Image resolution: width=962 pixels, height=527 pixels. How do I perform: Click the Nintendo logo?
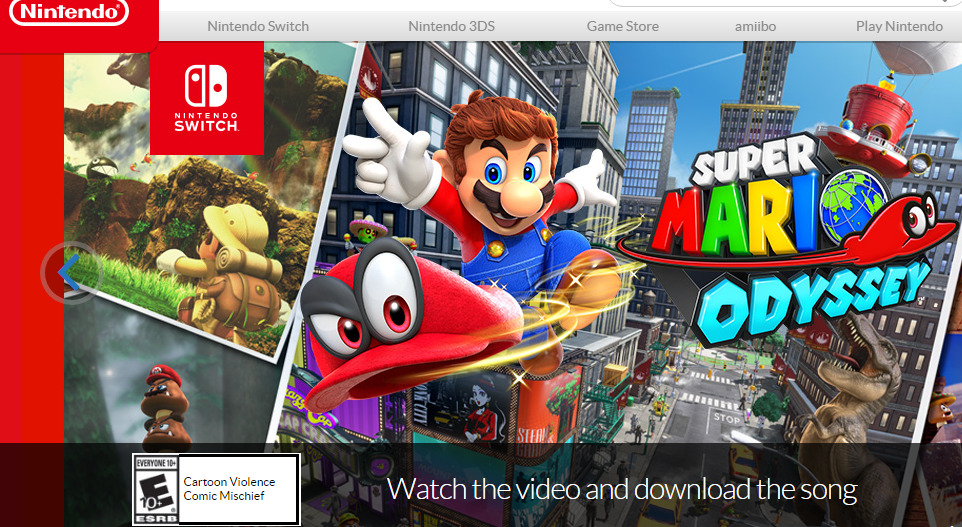click(x=69, y=12)
